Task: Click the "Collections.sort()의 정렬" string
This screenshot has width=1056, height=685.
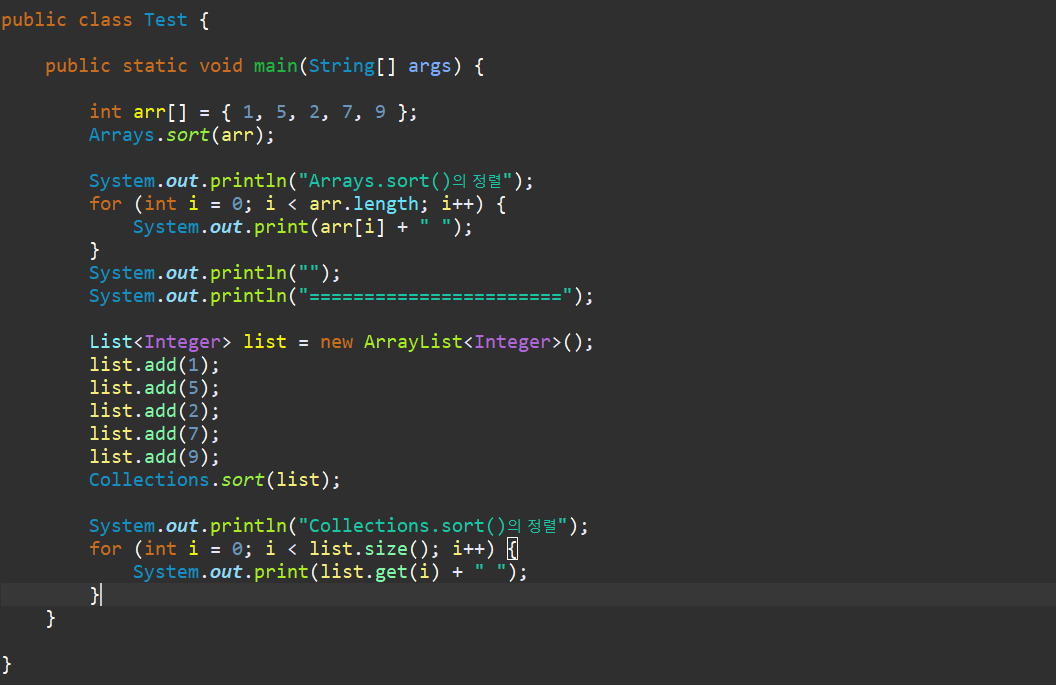Action: point(432,525)
